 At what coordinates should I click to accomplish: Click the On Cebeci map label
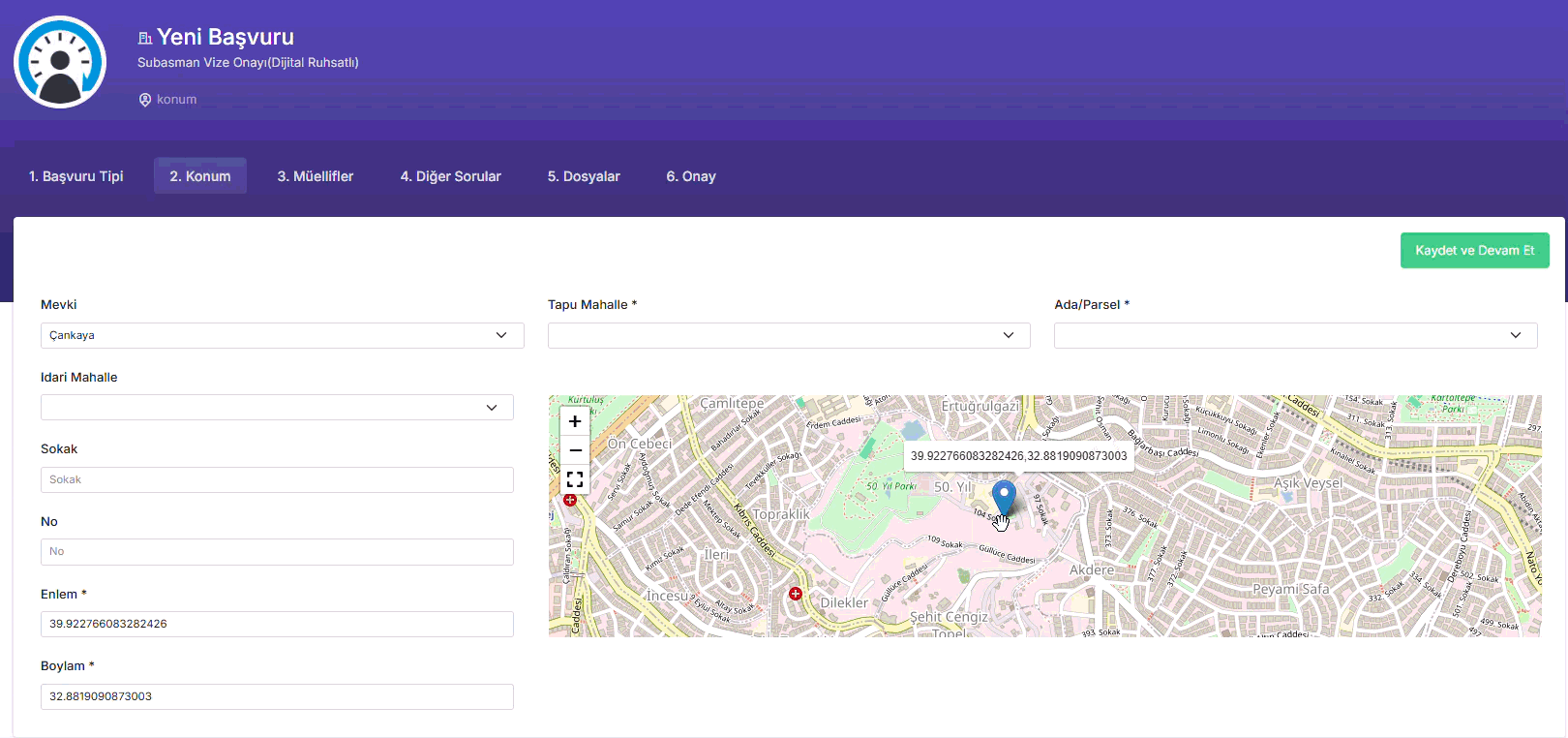640,444
